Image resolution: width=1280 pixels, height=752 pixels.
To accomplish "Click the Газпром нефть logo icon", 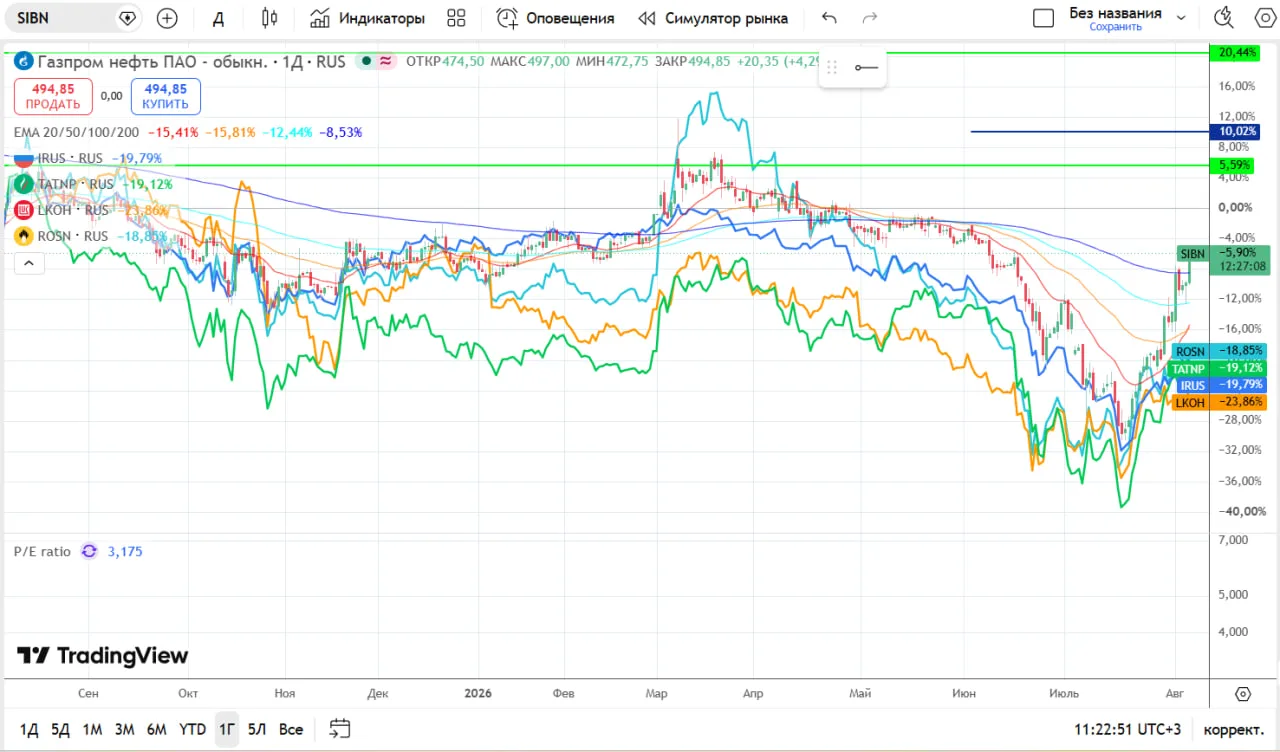I will pyautogui.click(x=22, y=62).
